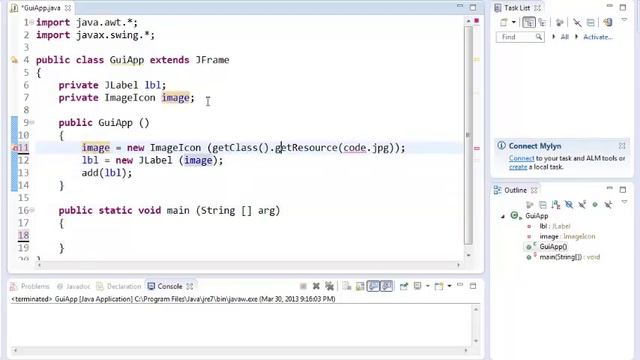The width and height of the screenshot is (640, 360).
Task: Toggle Hide Completed Tasks in Task List
Action: pos(577,22)
